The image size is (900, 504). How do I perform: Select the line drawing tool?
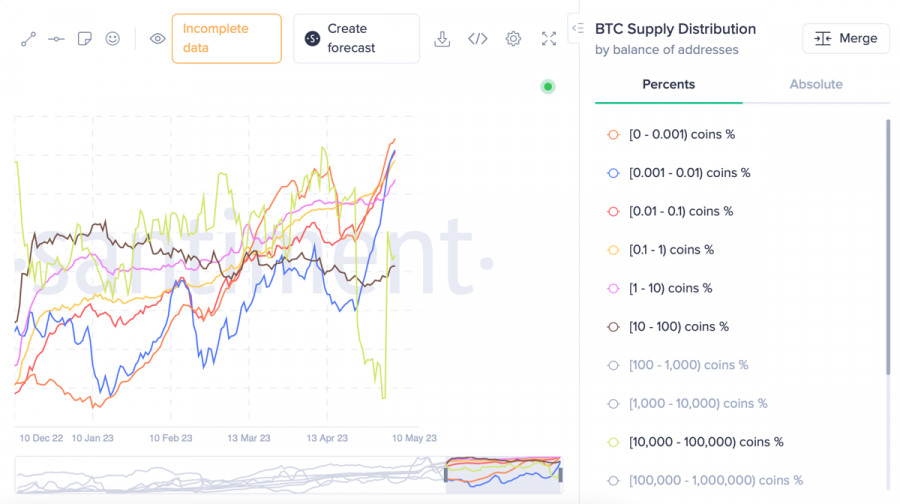click(x=28, y=39)
